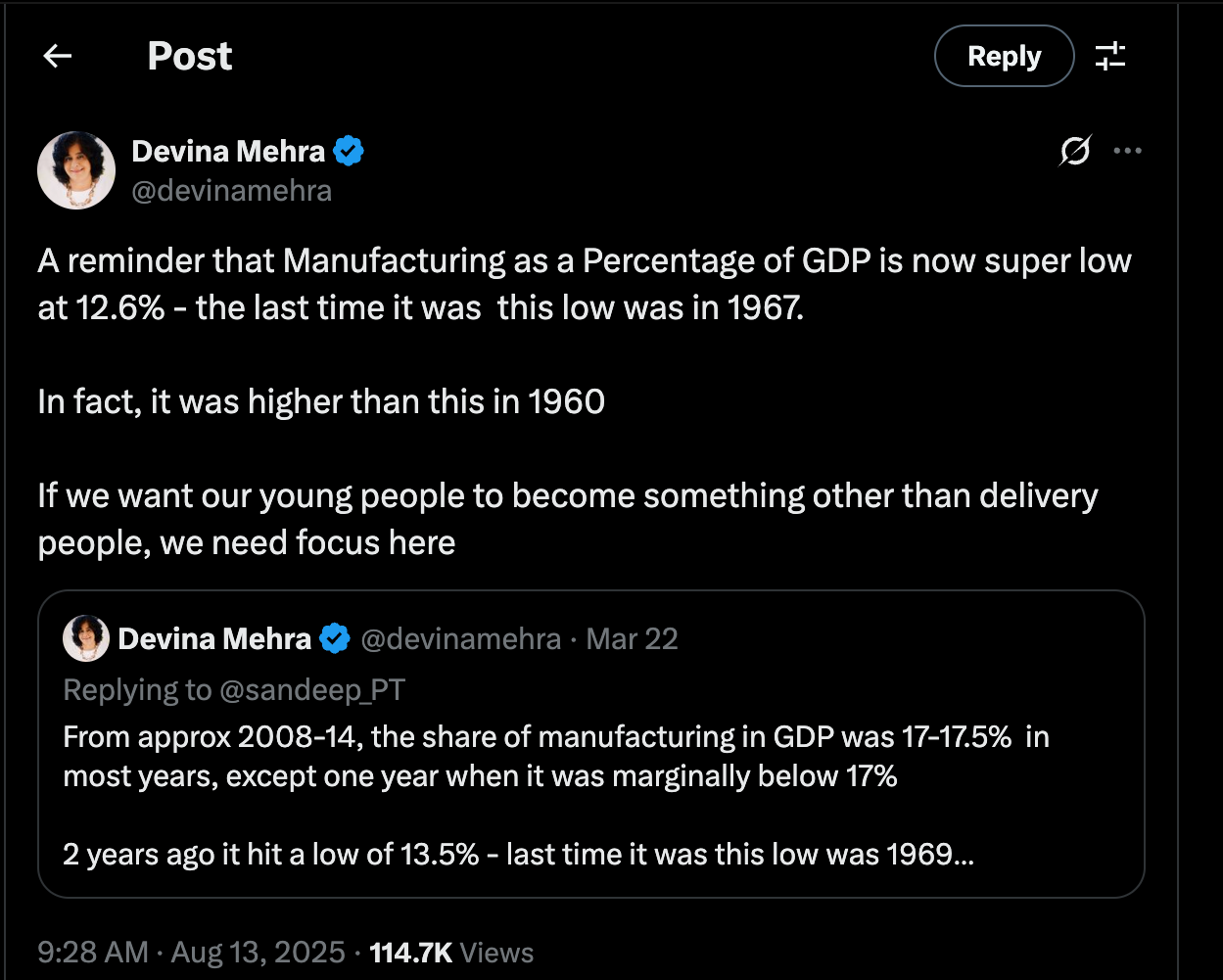Click the verified badge in quoted post
This screenshot has width=1223, height=980.
pos(335,639)
